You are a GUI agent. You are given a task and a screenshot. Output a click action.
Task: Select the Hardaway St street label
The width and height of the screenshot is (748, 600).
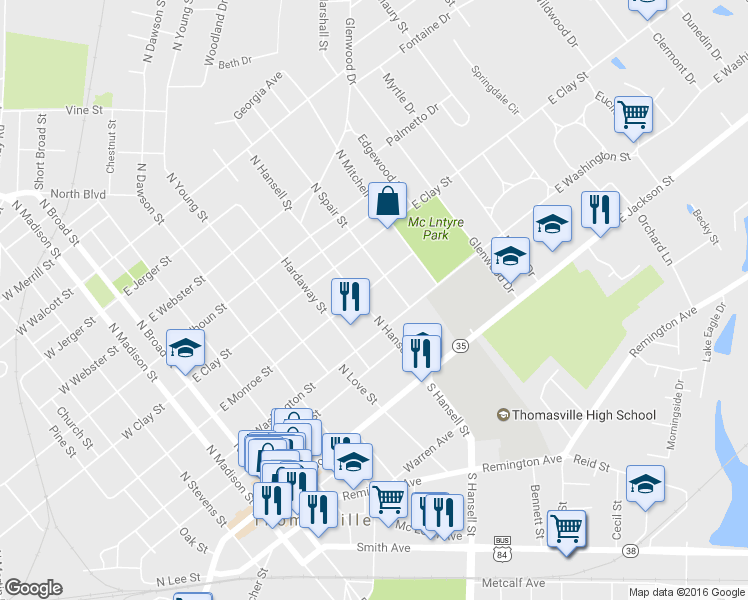304,285
